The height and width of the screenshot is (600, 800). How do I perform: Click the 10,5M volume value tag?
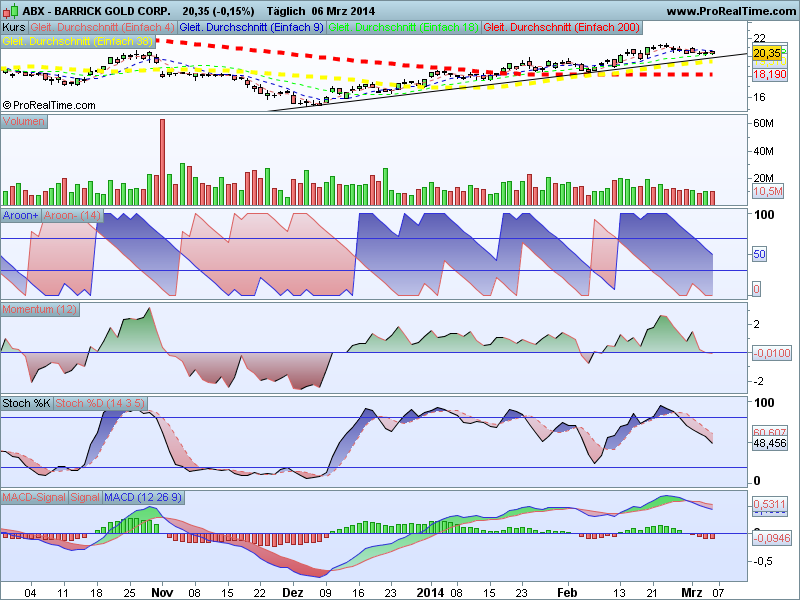coord(767,191)
